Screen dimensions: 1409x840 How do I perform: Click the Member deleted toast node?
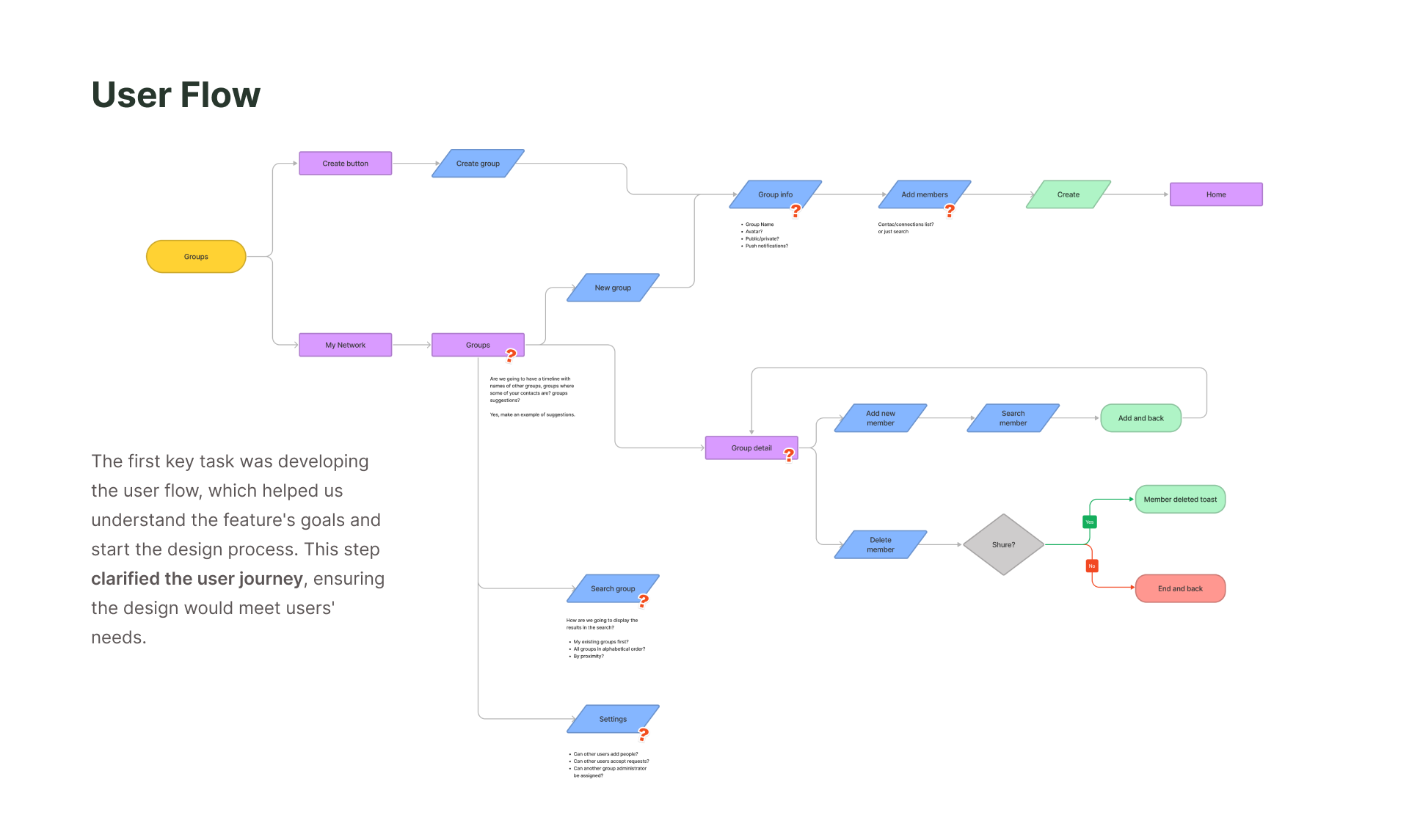[x=1180, y=500]
